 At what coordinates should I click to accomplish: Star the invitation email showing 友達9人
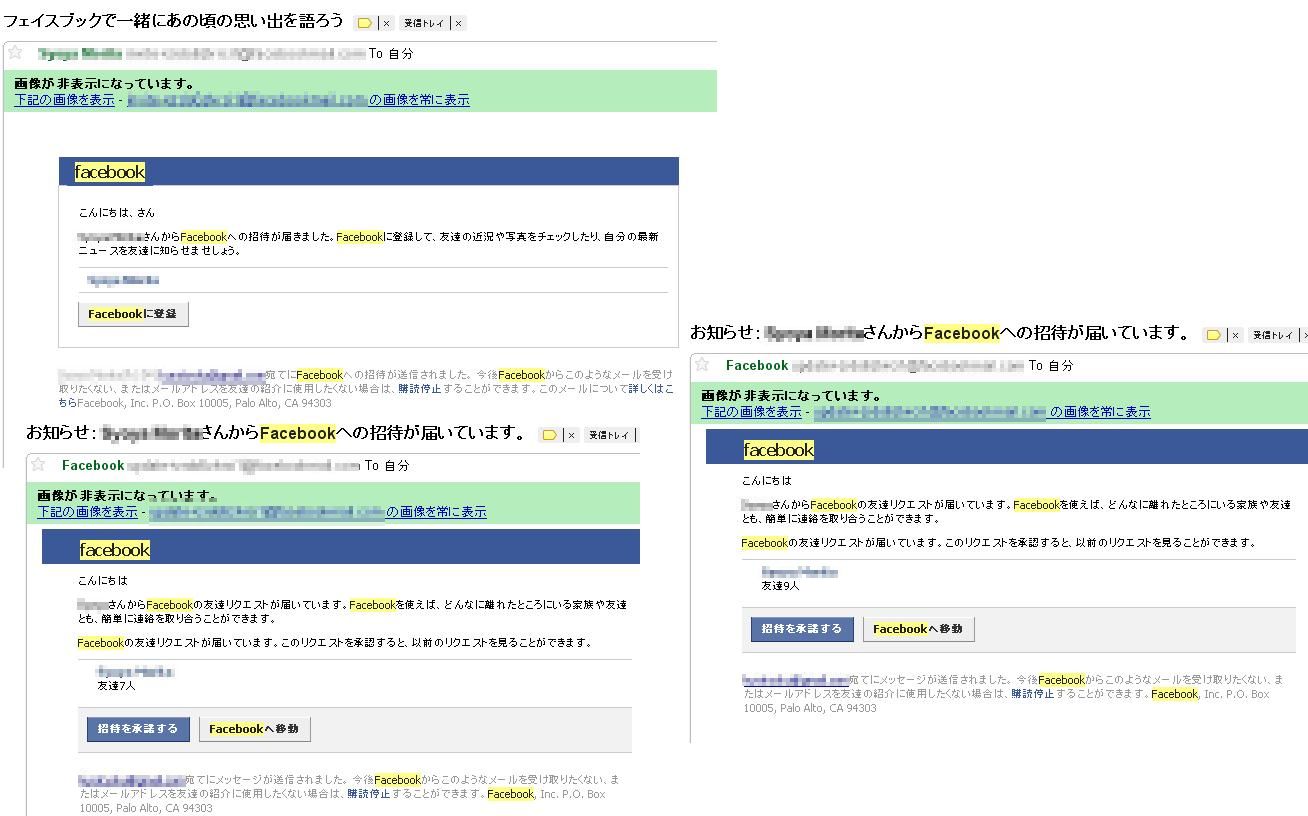tap(702, 364)
